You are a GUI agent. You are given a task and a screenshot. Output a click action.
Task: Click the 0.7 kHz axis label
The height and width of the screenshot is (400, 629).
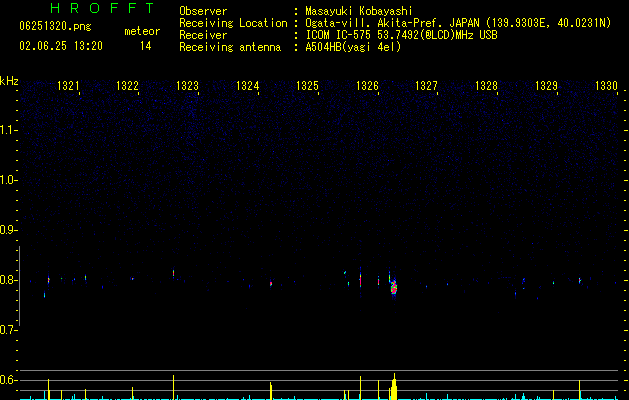tap(8, 330)
